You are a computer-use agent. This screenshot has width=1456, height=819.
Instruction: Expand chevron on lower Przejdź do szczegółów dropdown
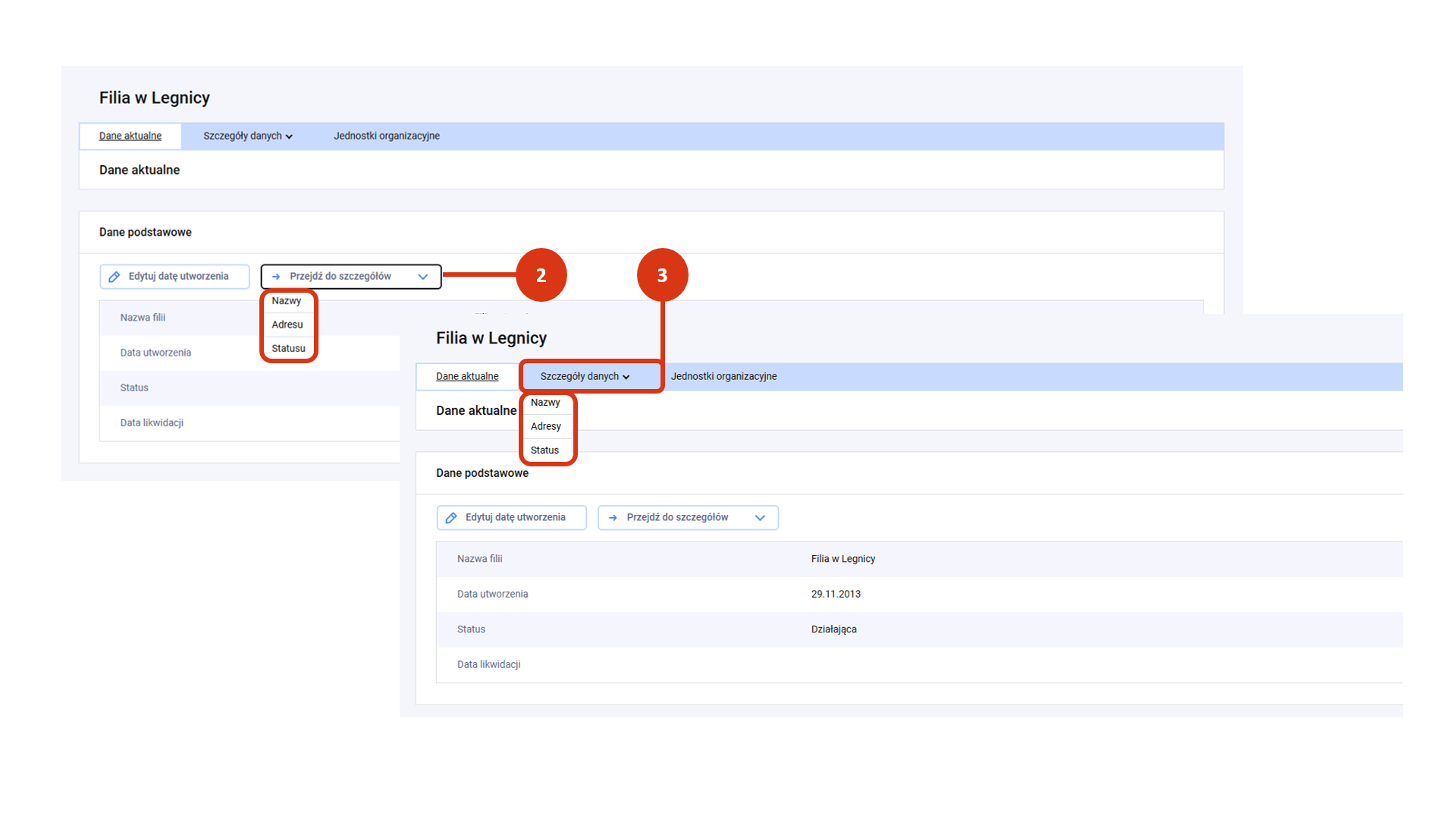[760, 518]
